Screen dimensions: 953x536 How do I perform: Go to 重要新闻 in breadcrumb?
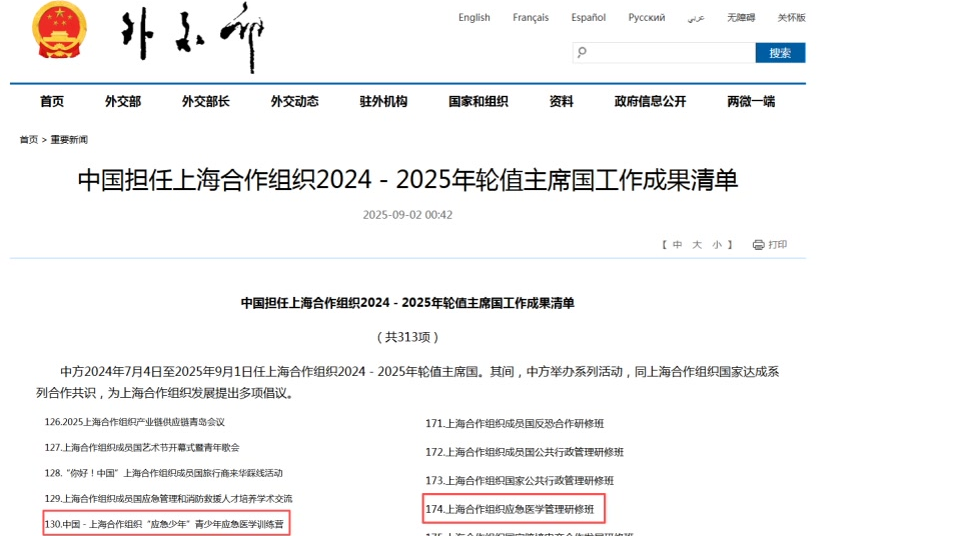coord(69,140)
